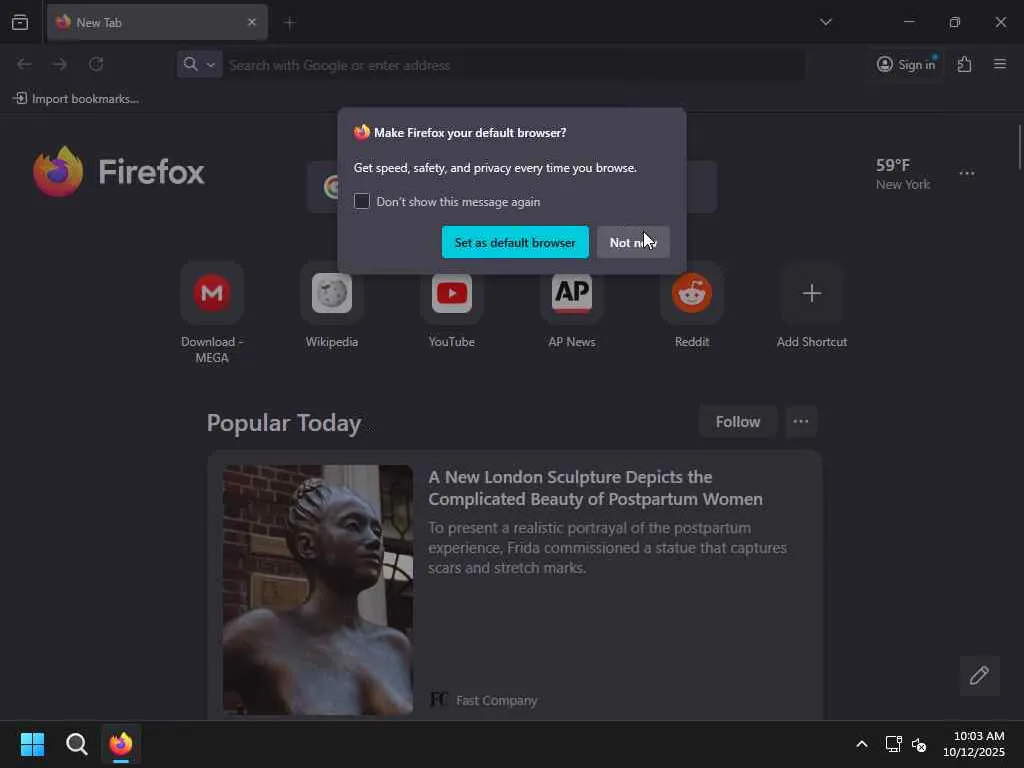Open the search engine selector dropdown
1024x768 pixels.
(199, 64)
